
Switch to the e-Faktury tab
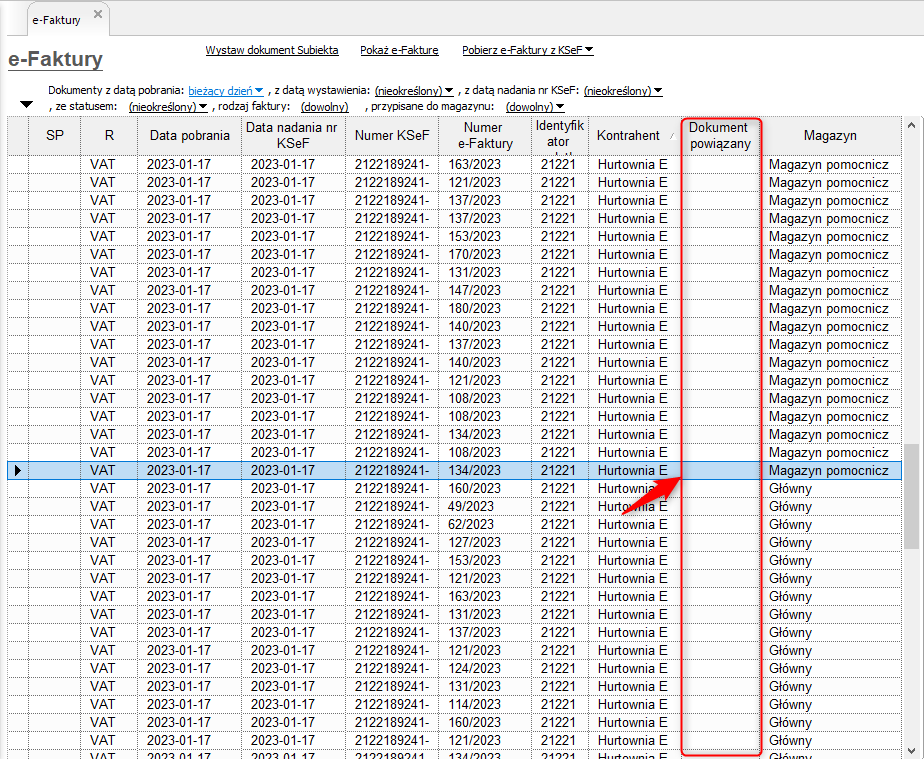pos(57,19)
